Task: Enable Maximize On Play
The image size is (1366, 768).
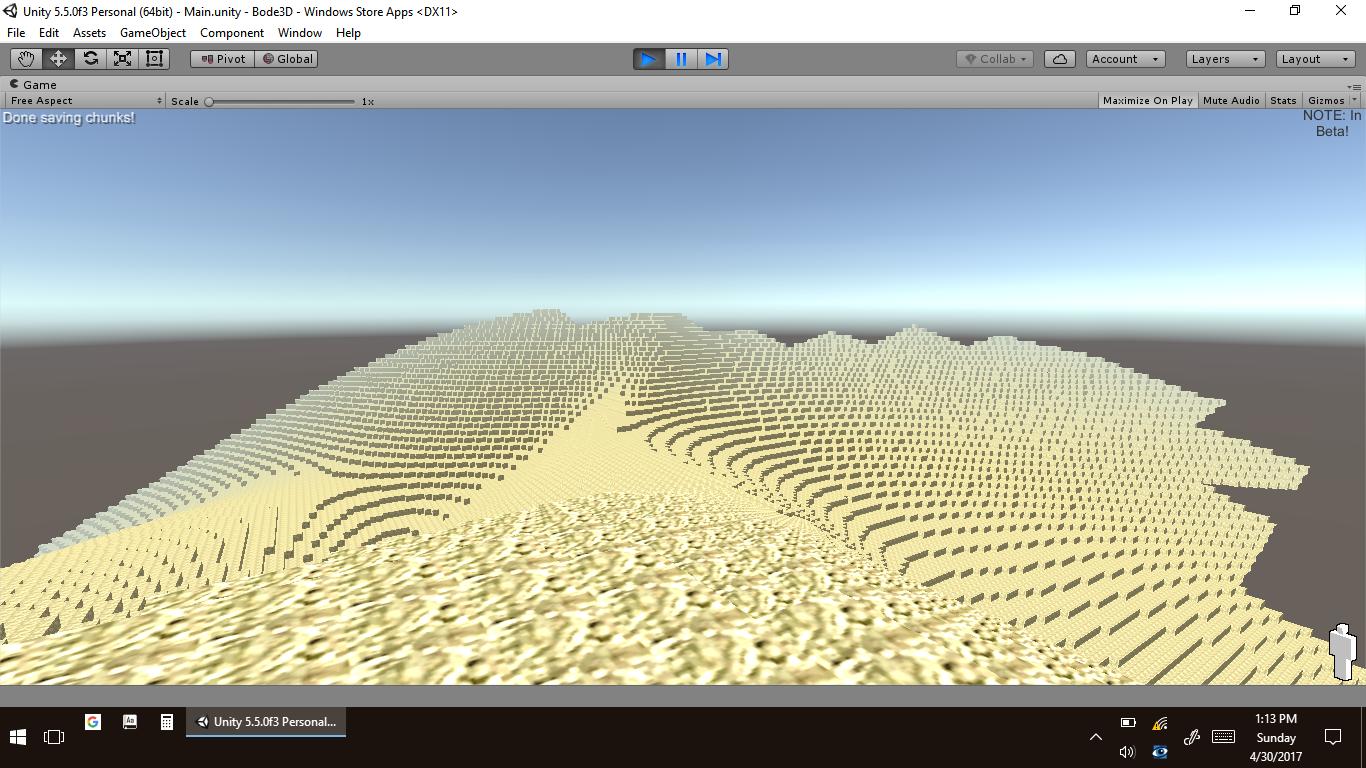Action: point(1147,101)
